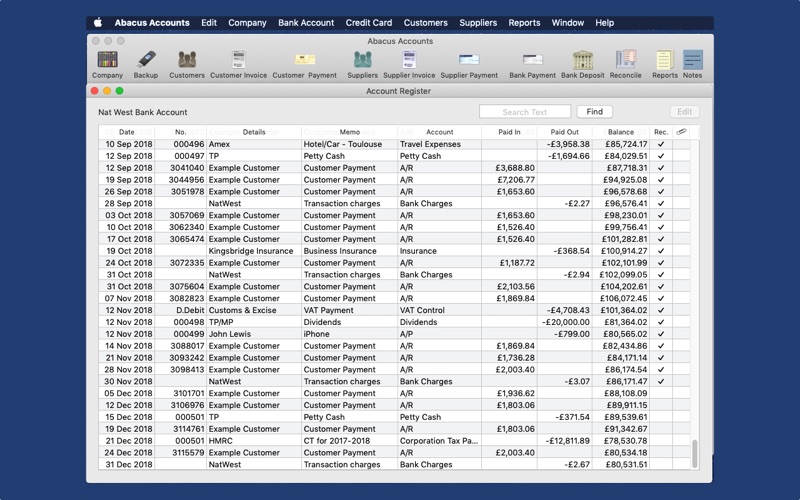
Task: Open the Abacus Accounts application menu
Action: tap(152, 22)
